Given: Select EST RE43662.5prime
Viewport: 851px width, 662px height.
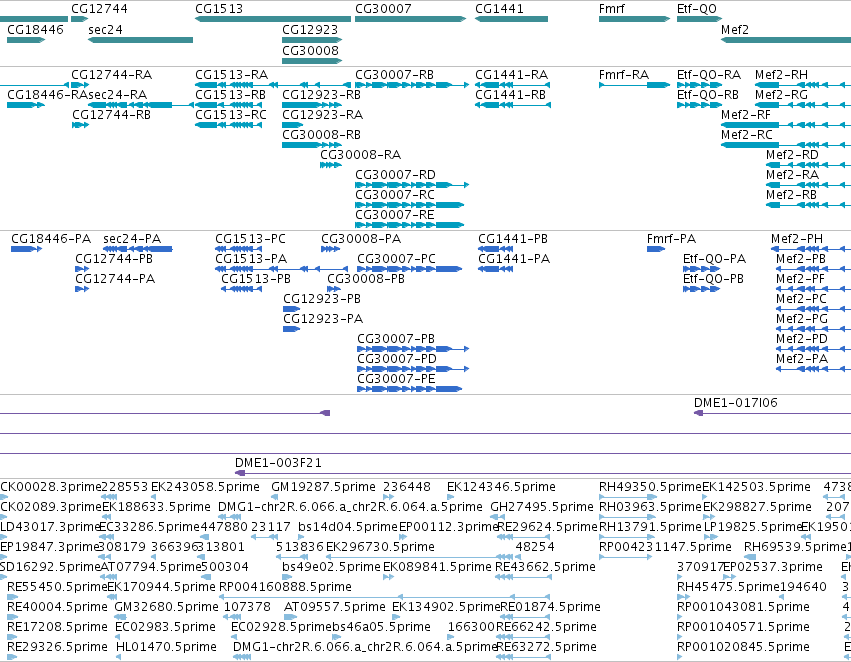Looking at the screenshot, I should [545, 567].
